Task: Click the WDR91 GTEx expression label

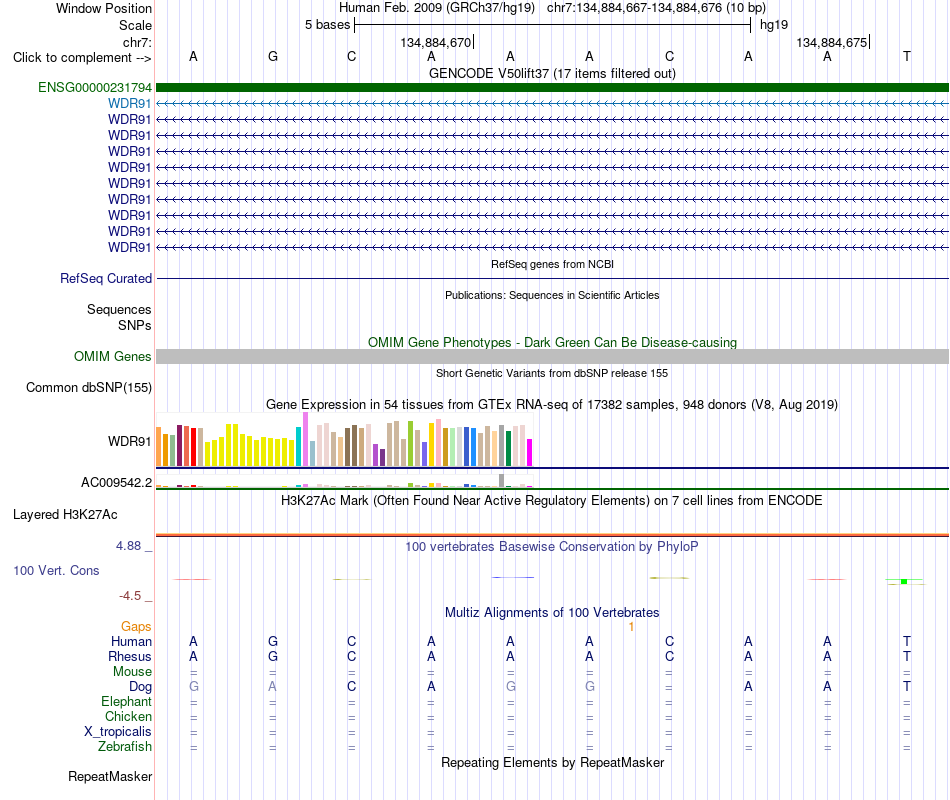Action: 130,441
